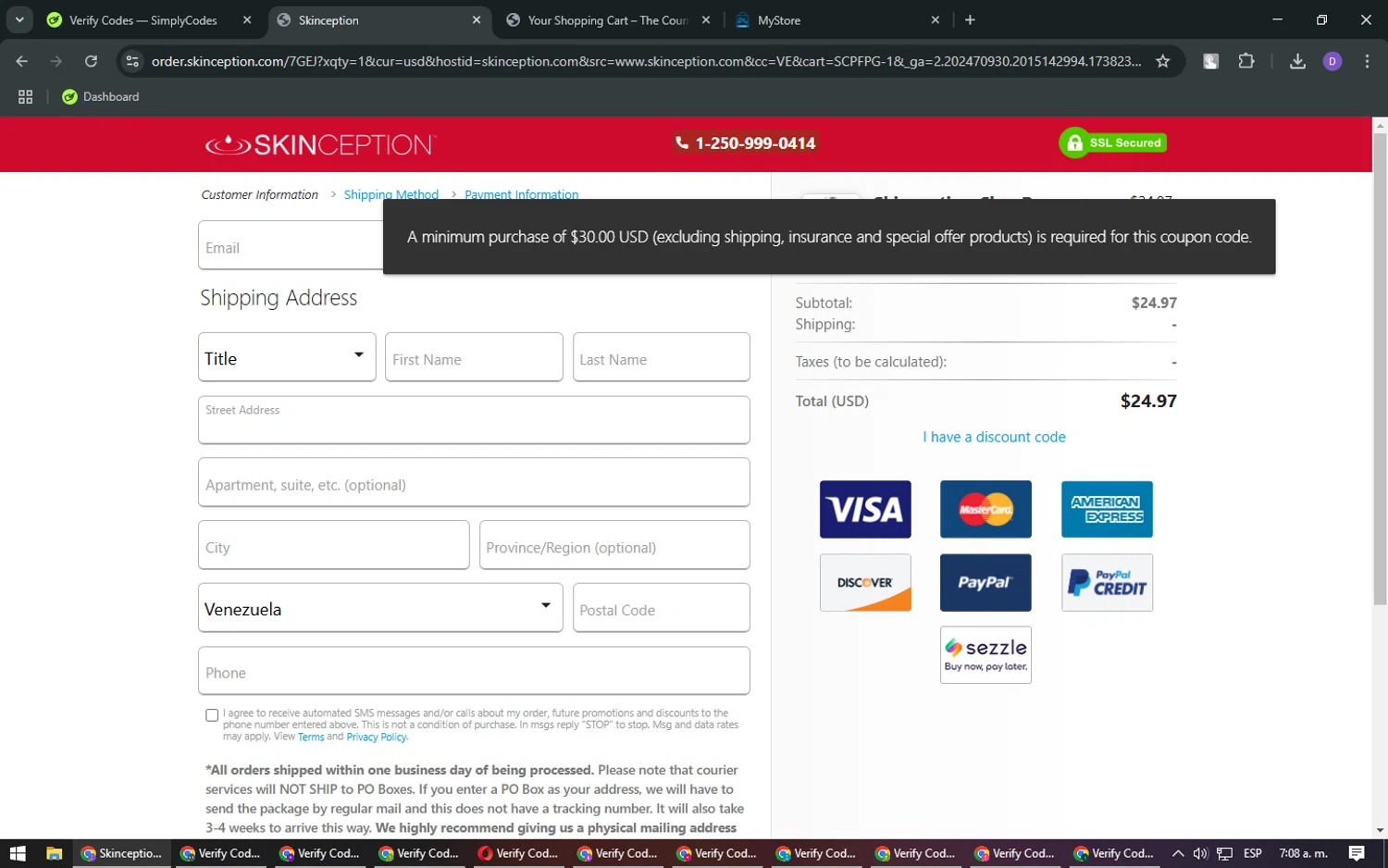Select the MasterCard payment icon
The image size is (1388, 868).
[985, 509]
